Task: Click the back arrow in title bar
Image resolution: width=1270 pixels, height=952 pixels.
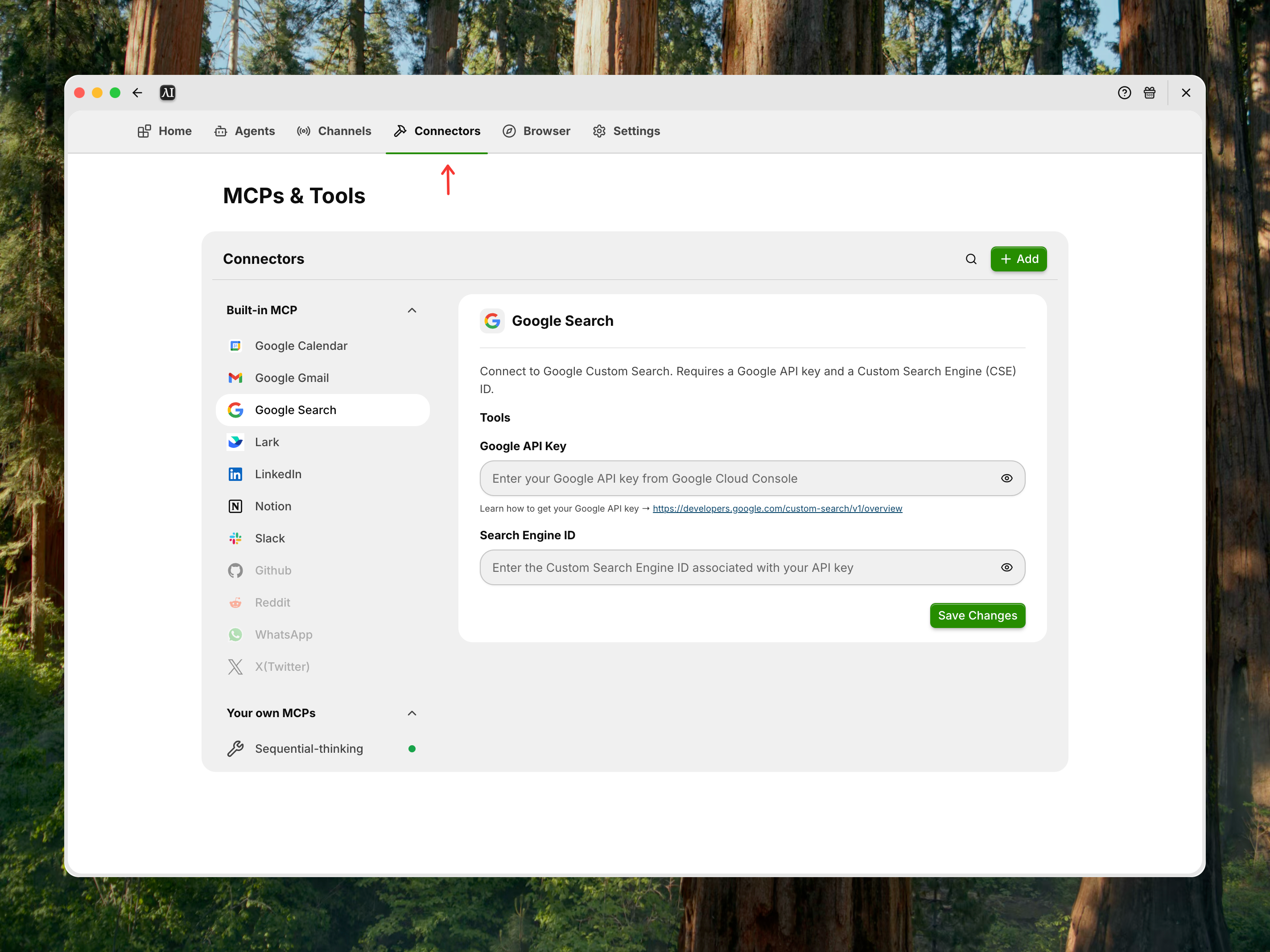Action: point(137,93)
